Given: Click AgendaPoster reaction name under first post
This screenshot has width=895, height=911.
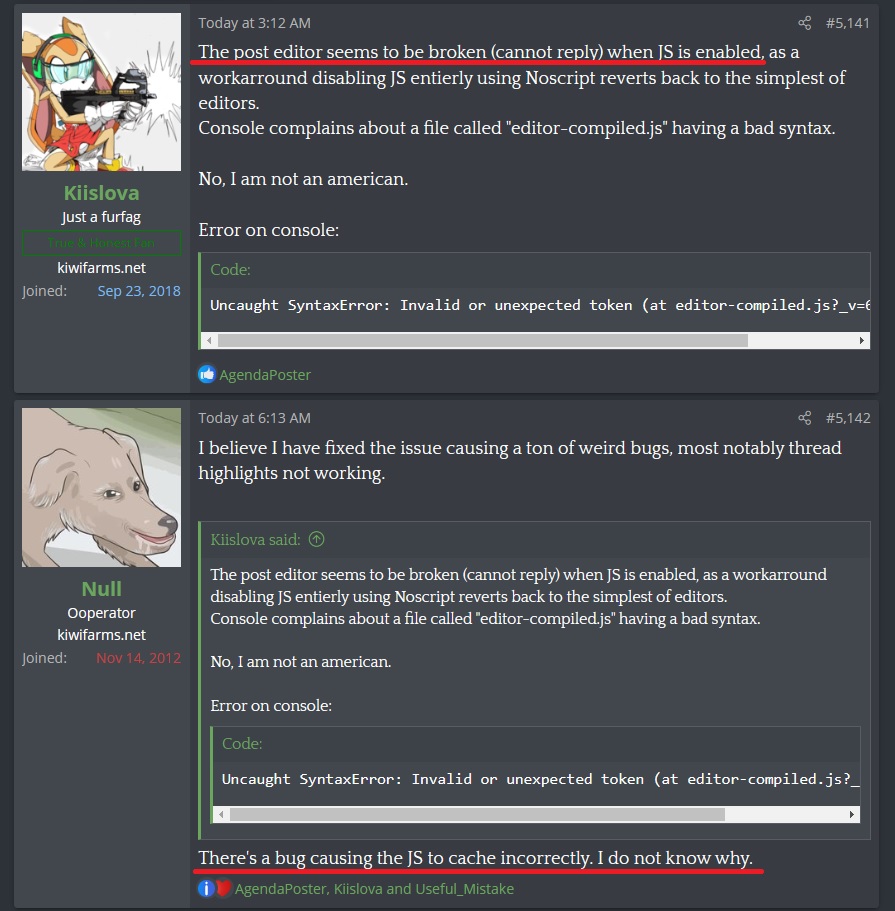Looking at the screenshot, I should 265,375.
